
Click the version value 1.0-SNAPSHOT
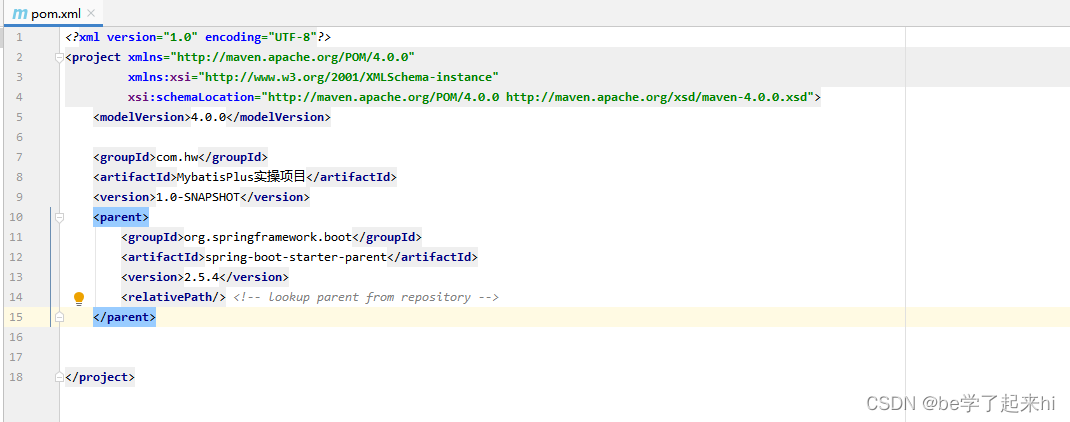pyautogui.click(x=198, y=197)
